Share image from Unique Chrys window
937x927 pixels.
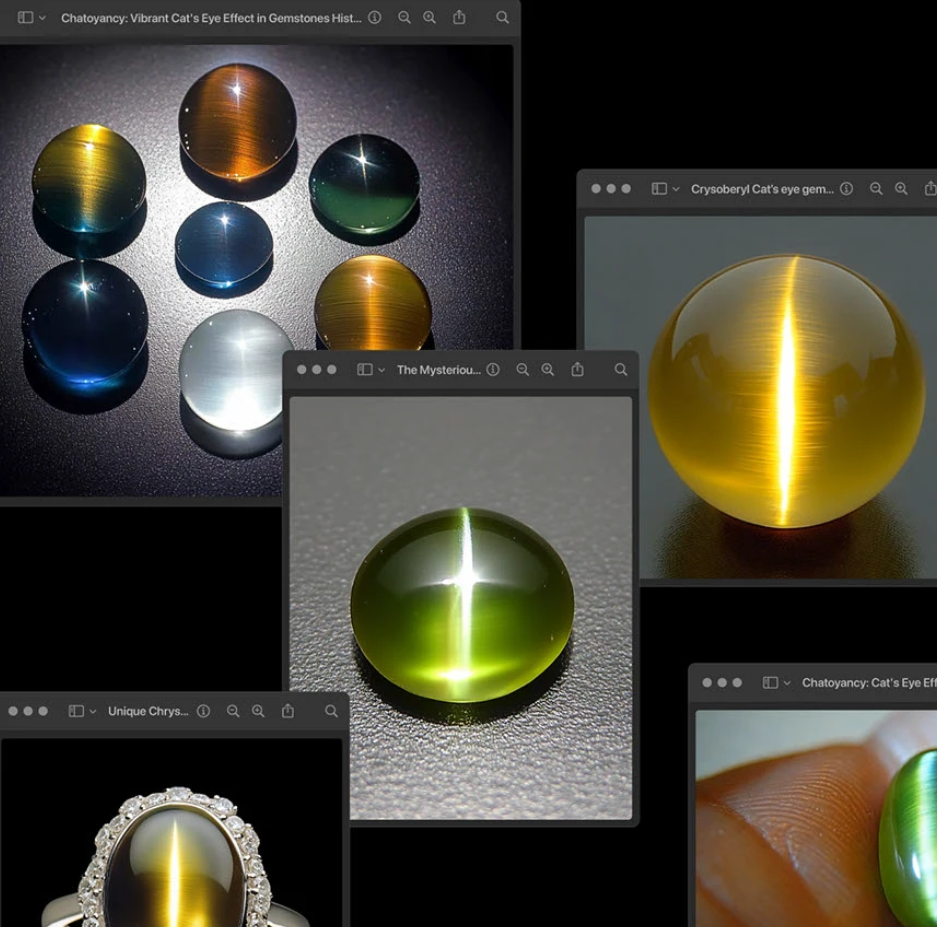coord(288,710)
